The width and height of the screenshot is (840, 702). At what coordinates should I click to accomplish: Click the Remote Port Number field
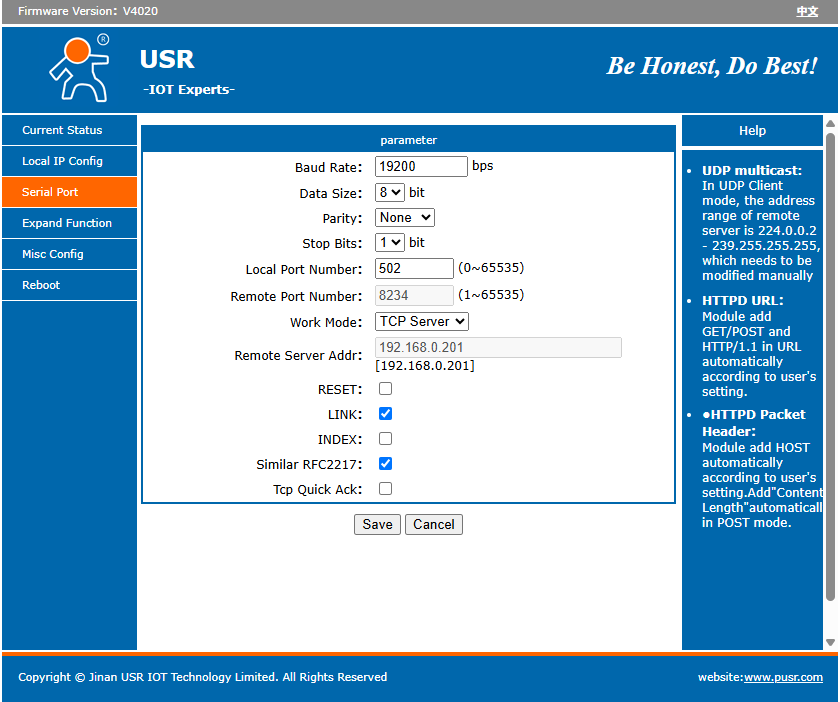click(414, 295)
